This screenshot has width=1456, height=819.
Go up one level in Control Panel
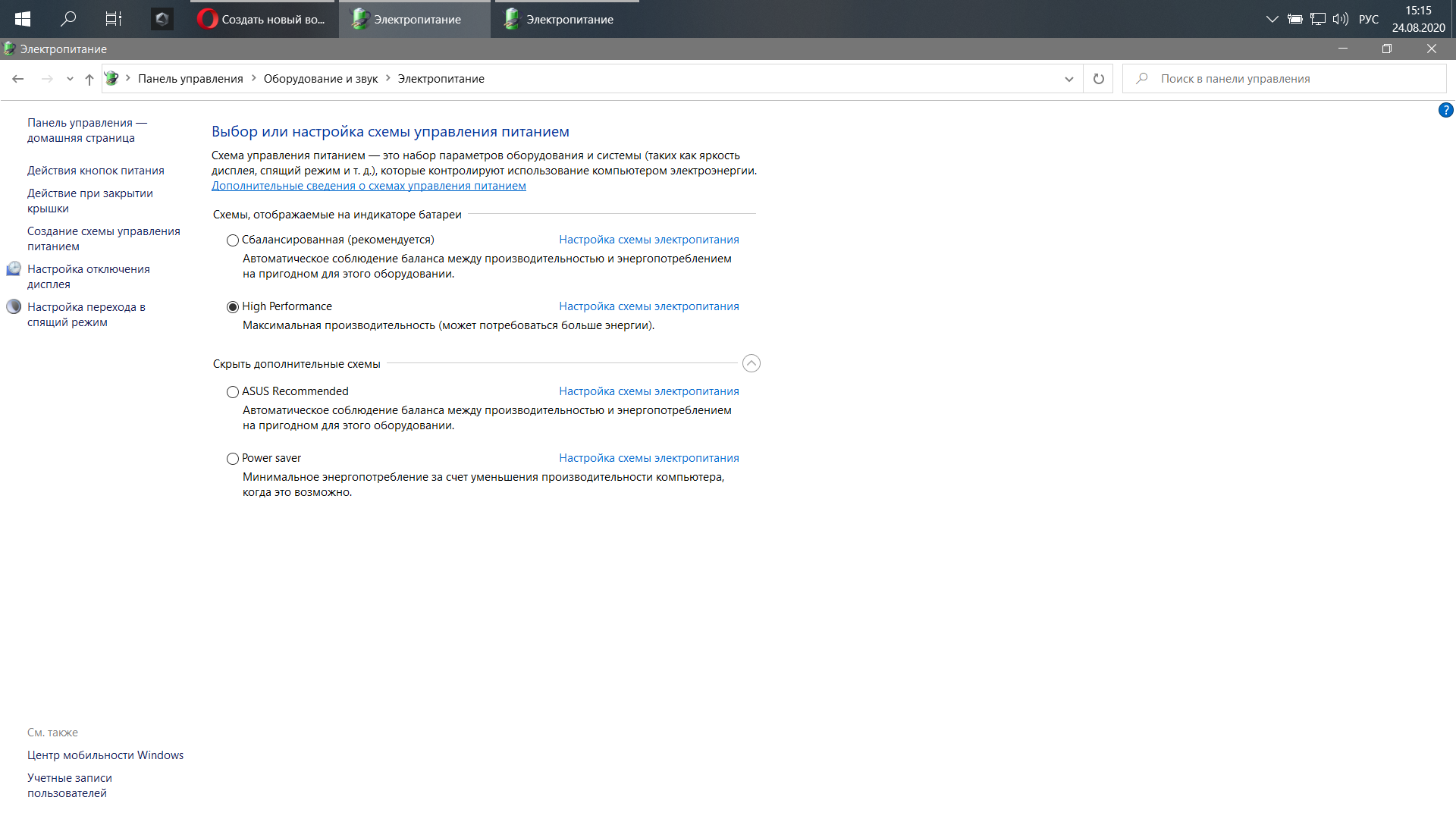(x=89, y=79)
